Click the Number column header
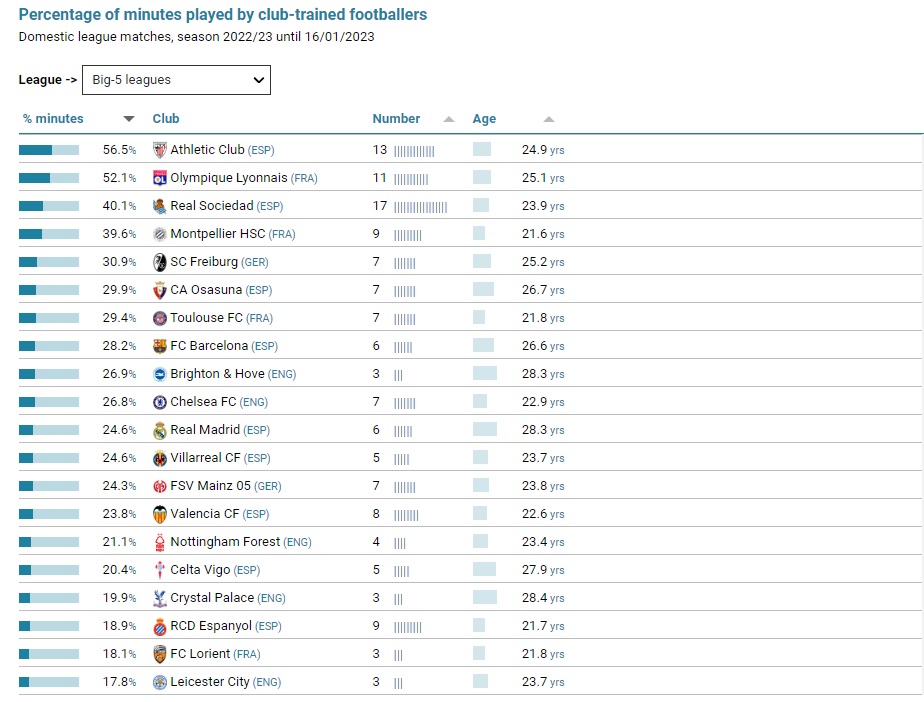The image size is (924, 702). [x=396, y=119]
